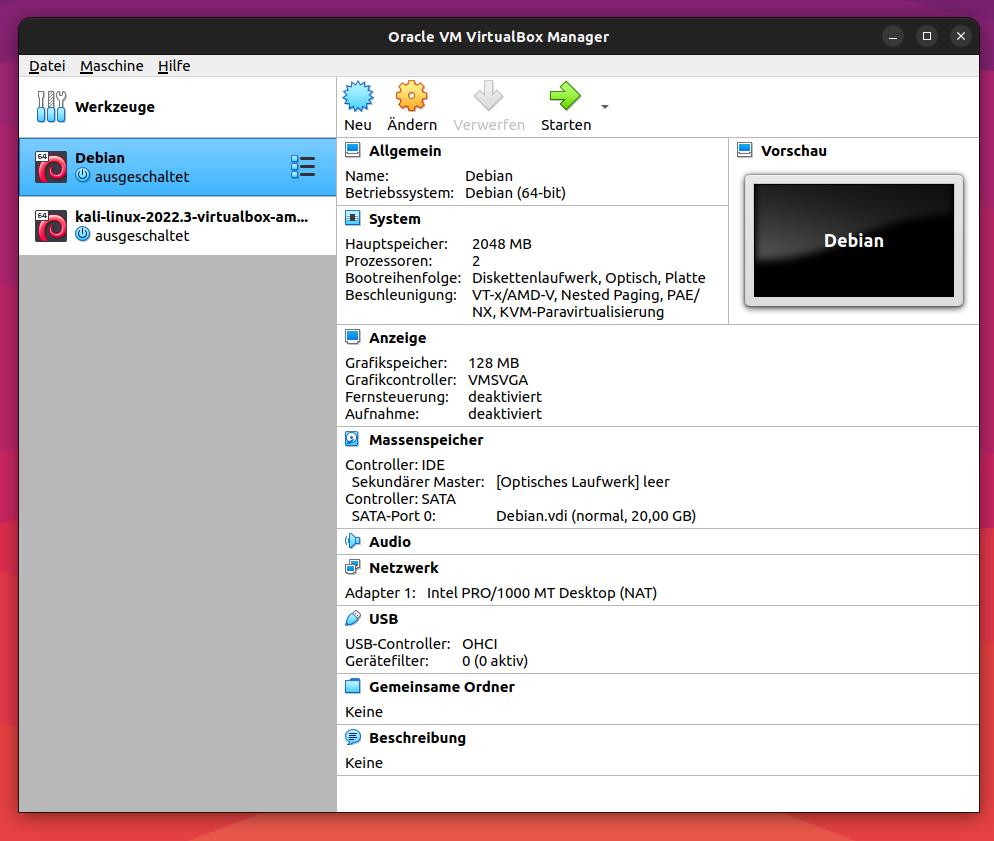Click the Vorschau header label
This screenshot has height=841, width=994.
[x=794, y=151]
